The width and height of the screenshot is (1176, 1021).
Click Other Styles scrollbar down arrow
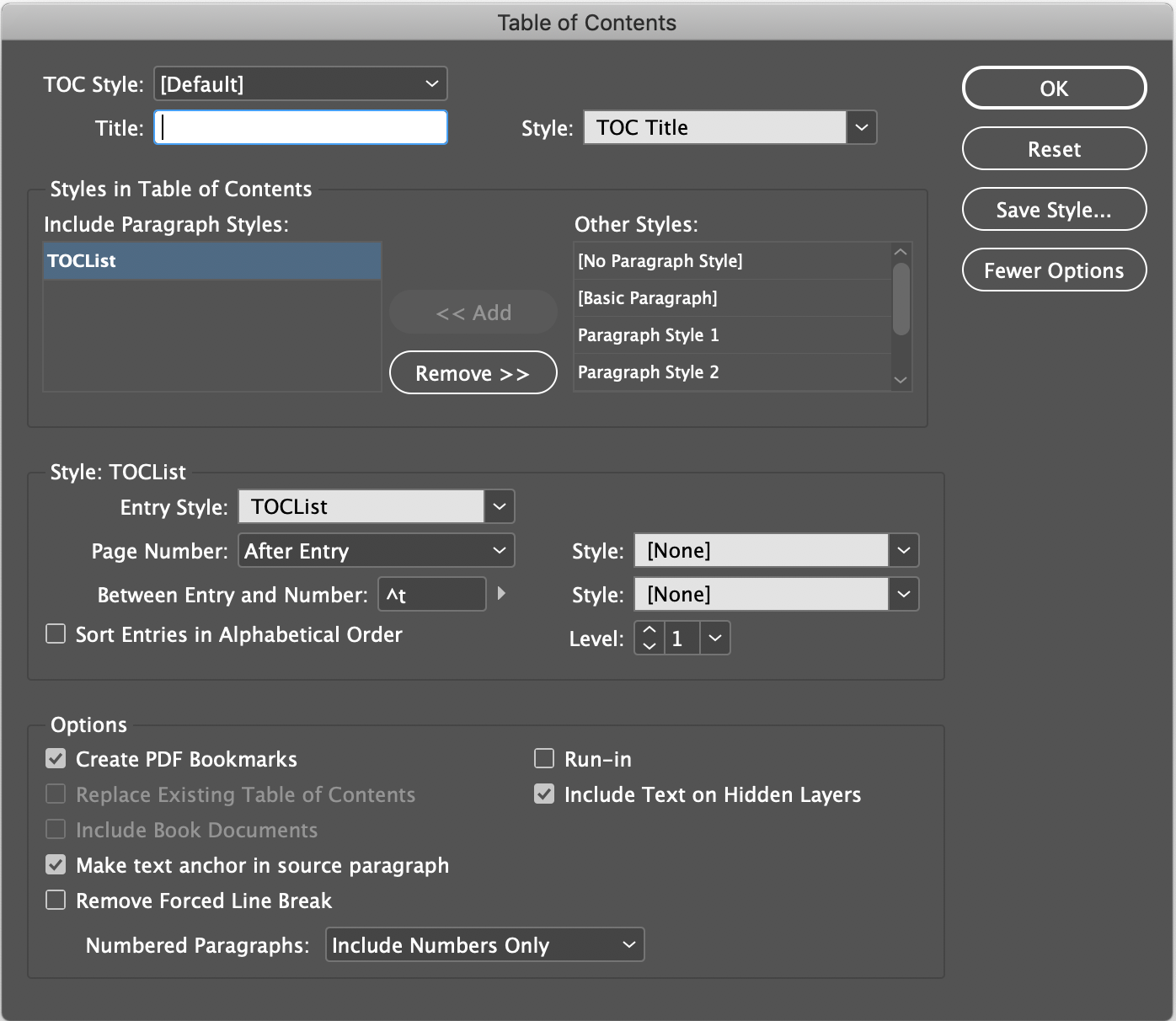click(x=901, y=381)
